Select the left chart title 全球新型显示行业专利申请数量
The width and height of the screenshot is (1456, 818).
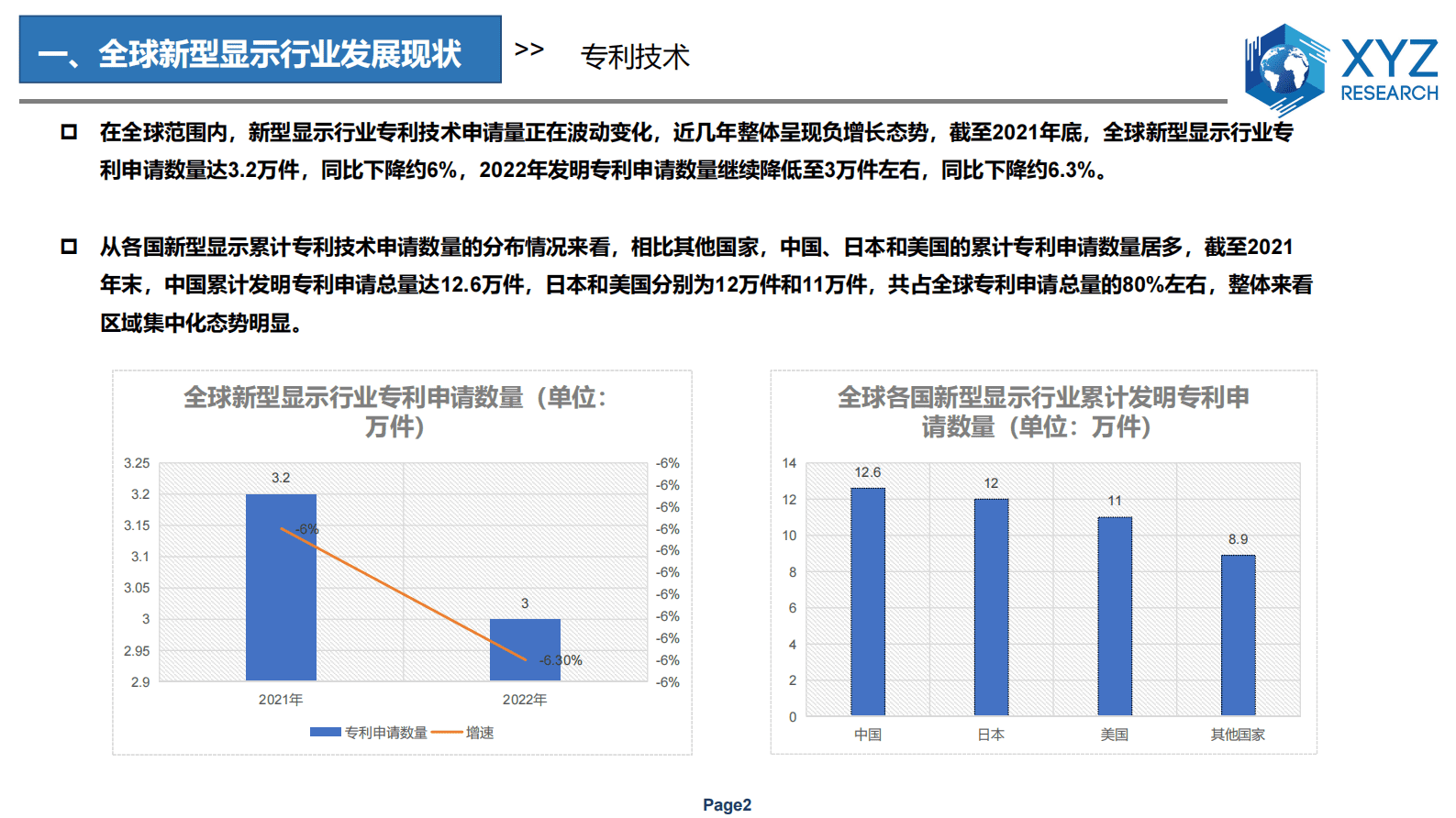point(395,412)
